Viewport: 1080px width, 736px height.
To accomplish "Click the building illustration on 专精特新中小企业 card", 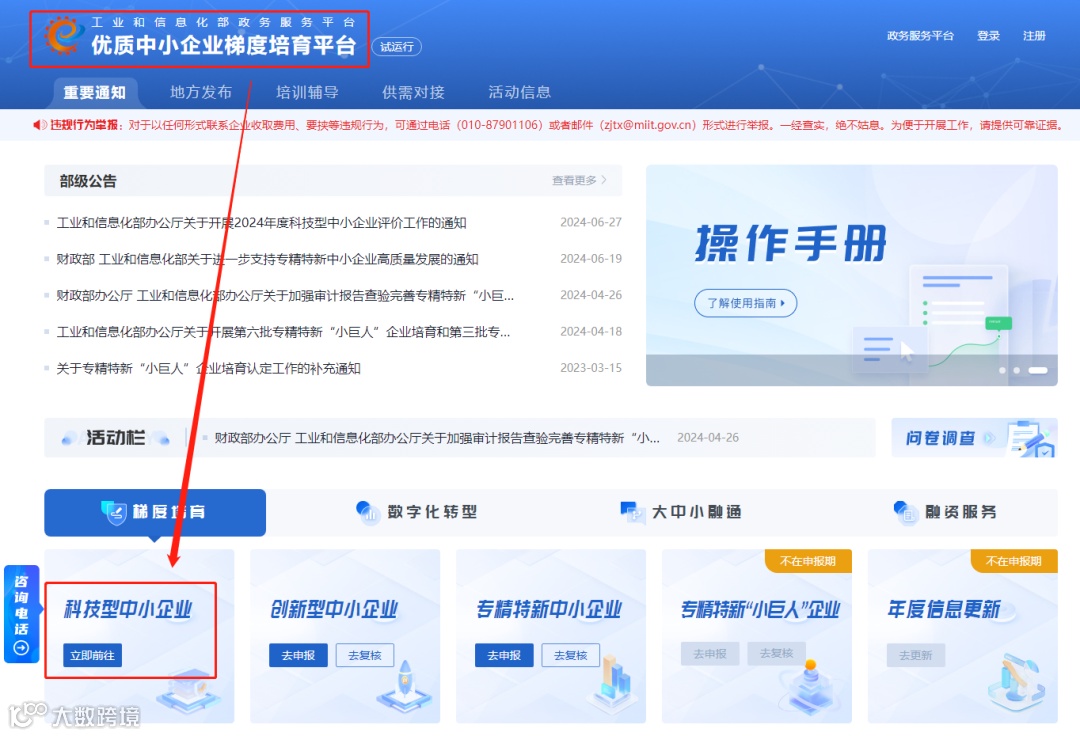I will (x=613, y=682).
